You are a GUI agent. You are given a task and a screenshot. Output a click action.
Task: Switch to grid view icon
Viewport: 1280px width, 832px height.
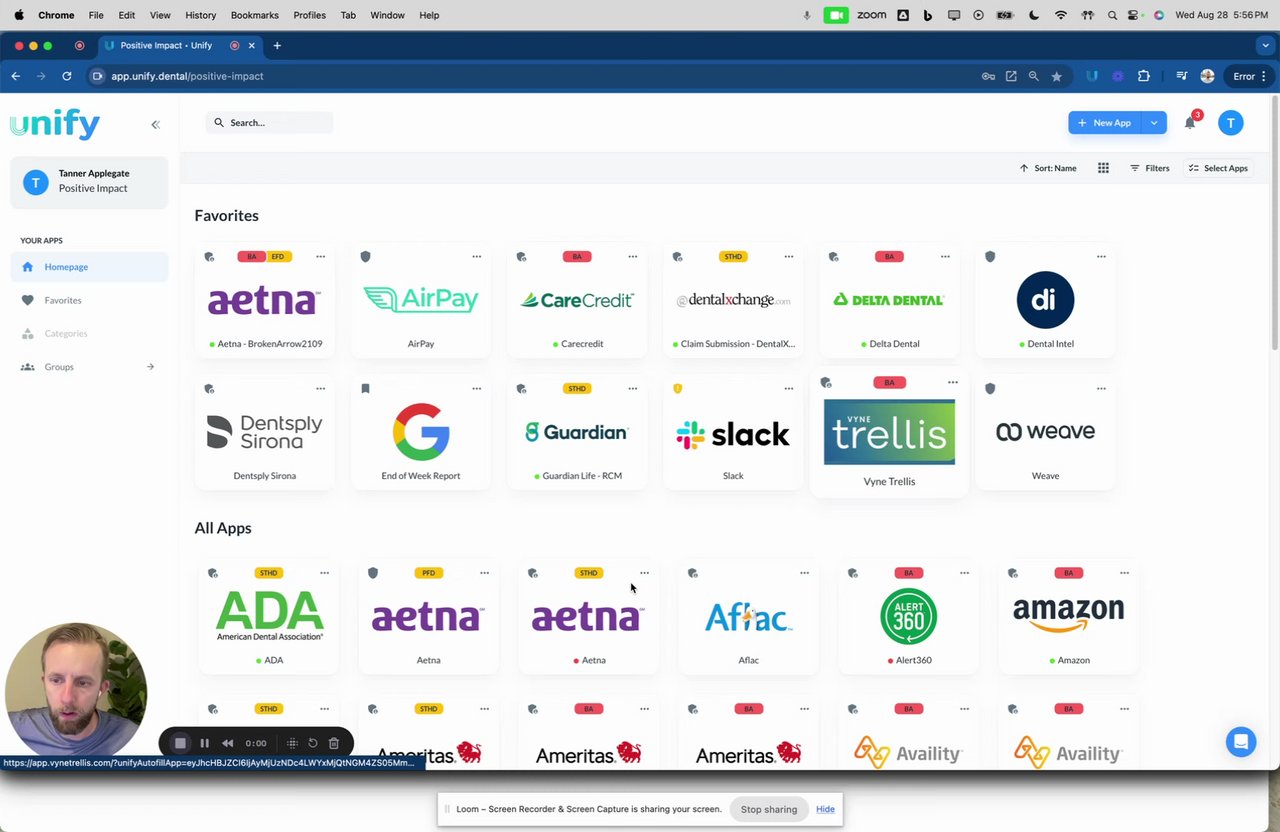pyautogui.click(x=1103, y=168)
